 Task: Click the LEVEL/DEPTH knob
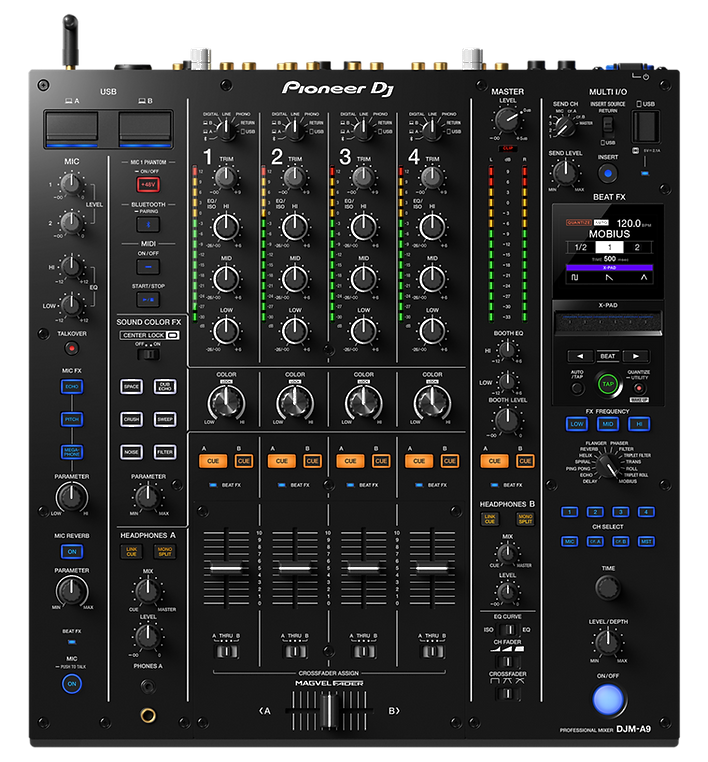pos(607,642)
